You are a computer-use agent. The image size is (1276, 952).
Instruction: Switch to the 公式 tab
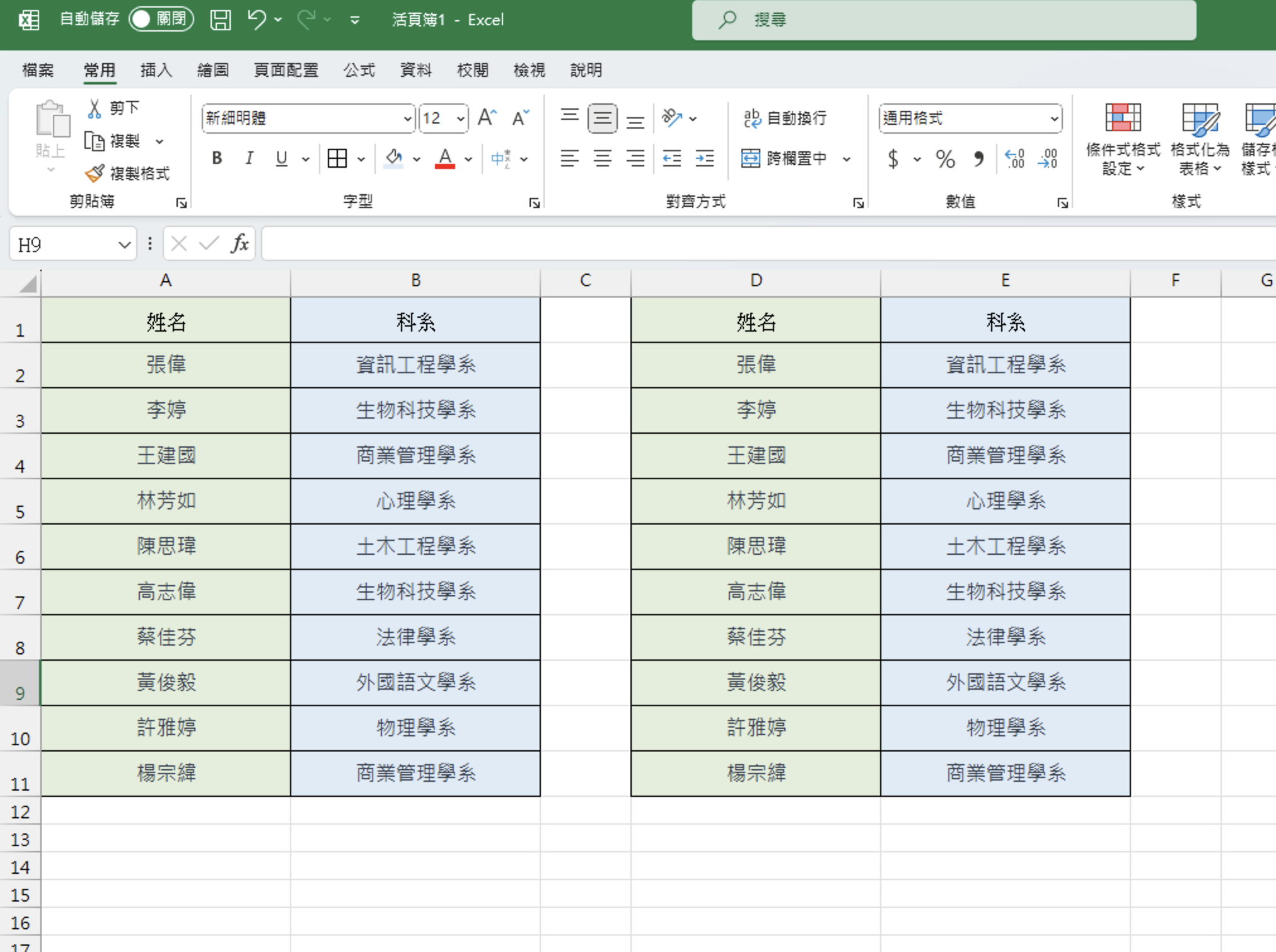coord(359,70)
